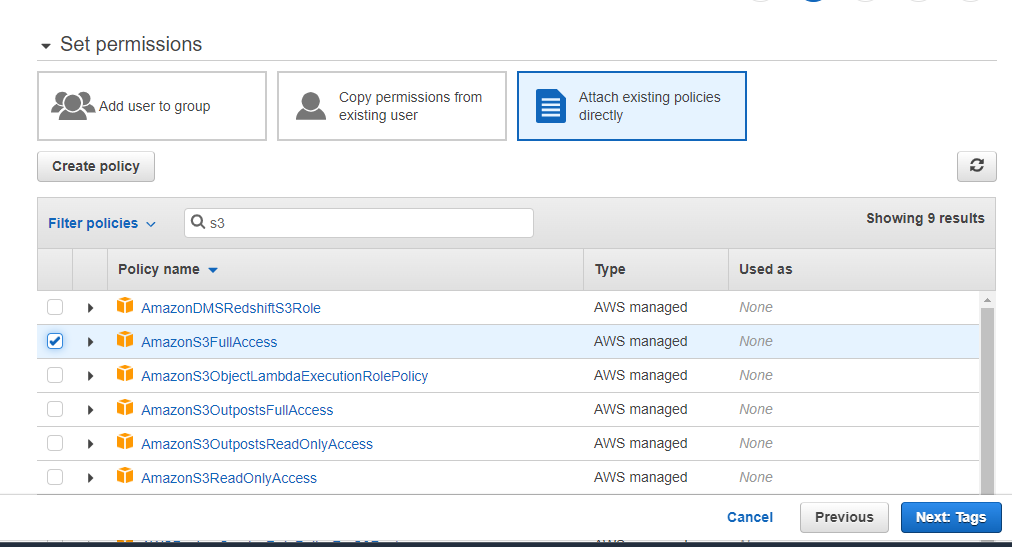Open the AmazonS3OutpostsFullAccess policy link
Image resolution: width=1012 pixels, height=547 pixels.
coord(237,410)
